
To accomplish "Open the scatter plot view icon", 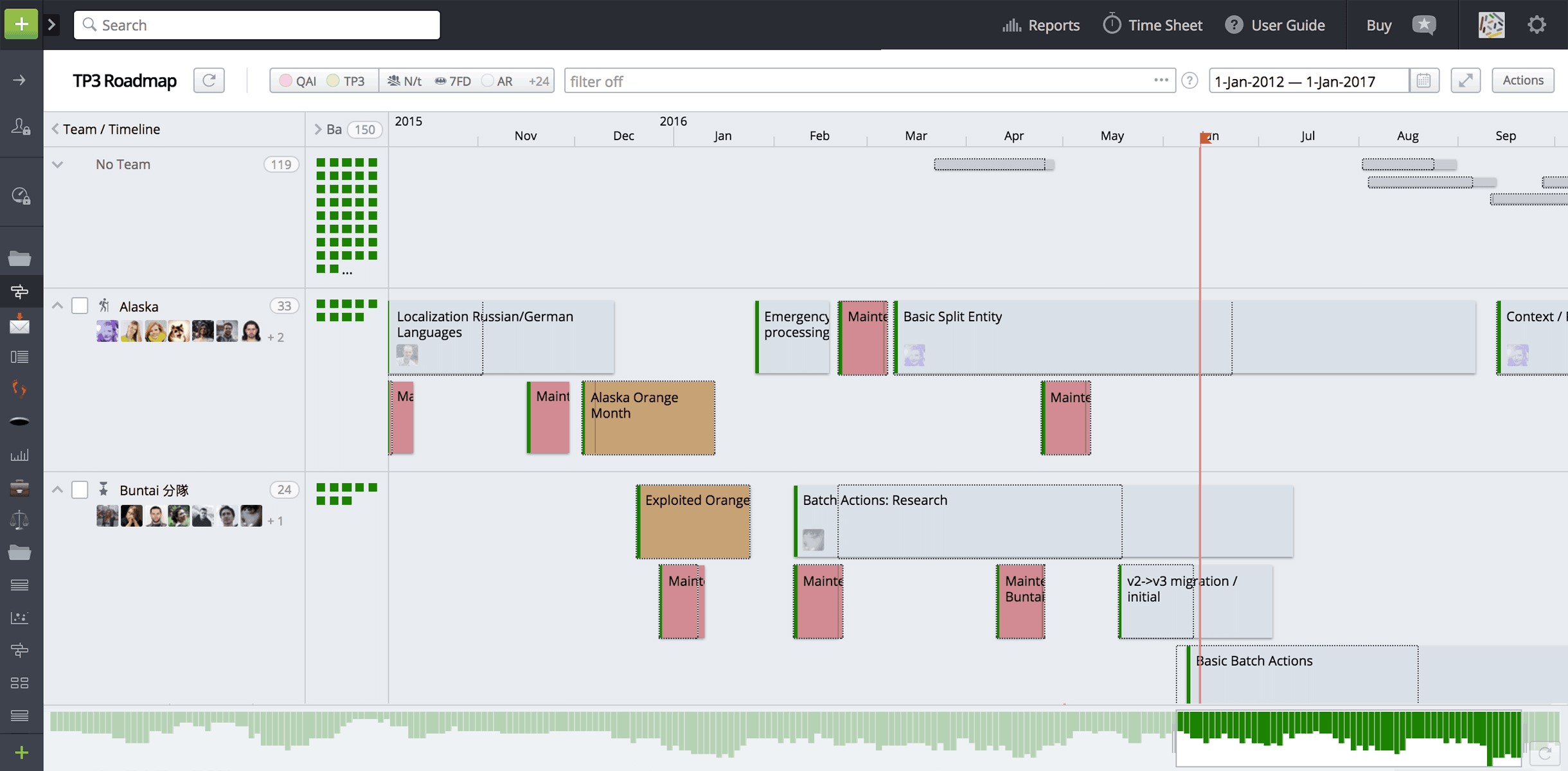I will click(20, 617).
